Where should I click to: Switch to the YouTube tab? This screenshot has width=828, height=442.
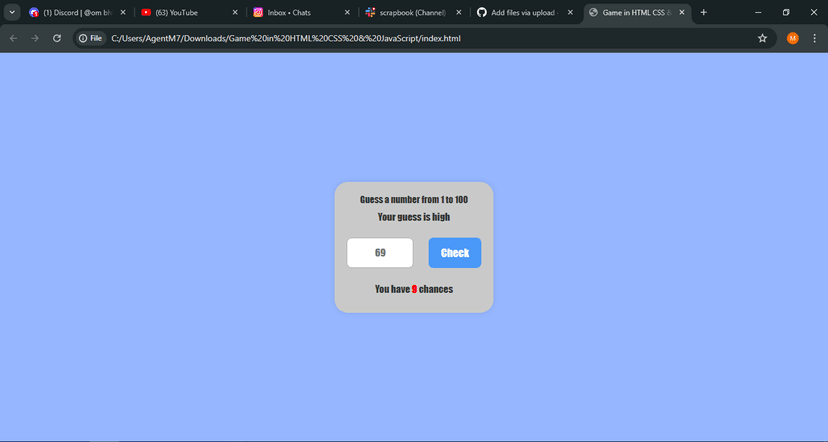click(185, 12)
